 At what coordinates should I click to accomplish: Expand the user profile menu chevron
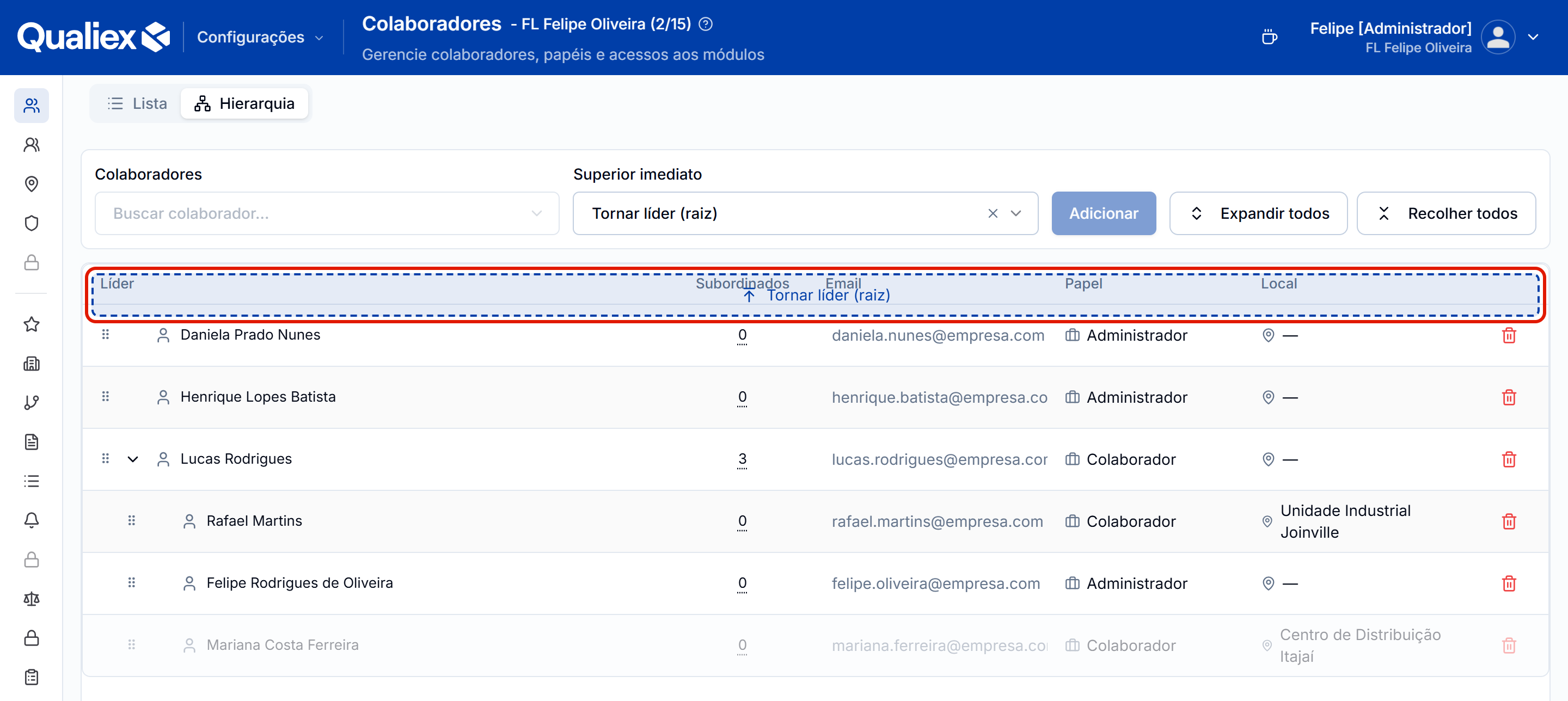click(1533, 37)
